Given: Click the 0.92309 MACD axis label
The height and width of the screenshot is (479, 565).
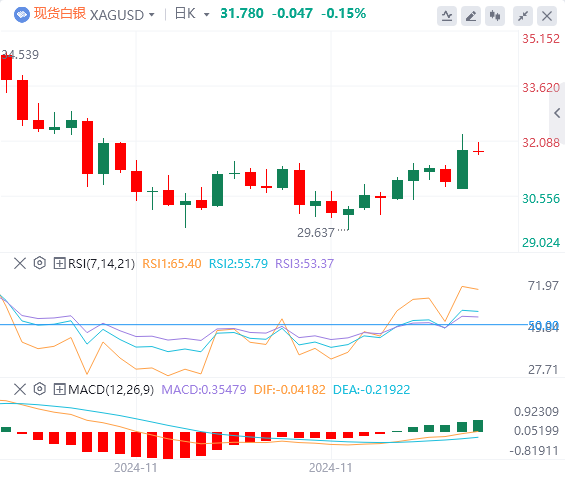Looking at the screenshot, I should [537, 412].
